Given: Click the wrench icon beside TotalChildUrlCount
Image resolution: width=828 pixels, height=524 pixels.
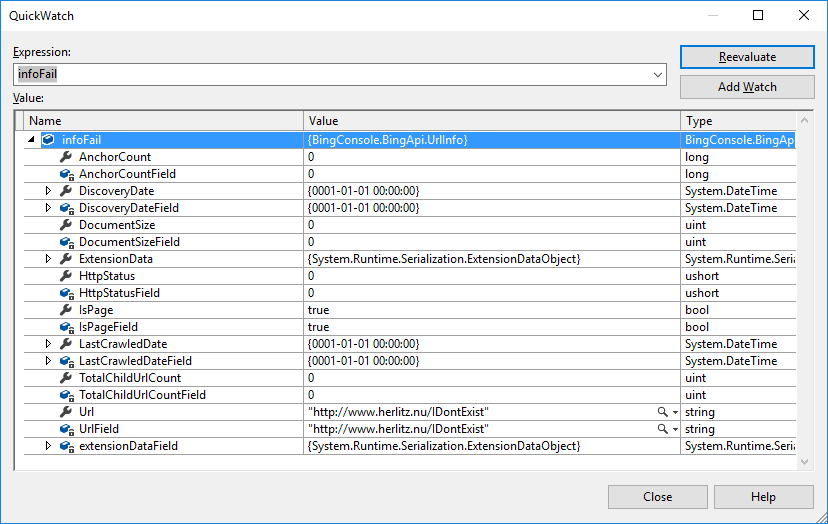Looking at the screenshot, I should point(66,378).
